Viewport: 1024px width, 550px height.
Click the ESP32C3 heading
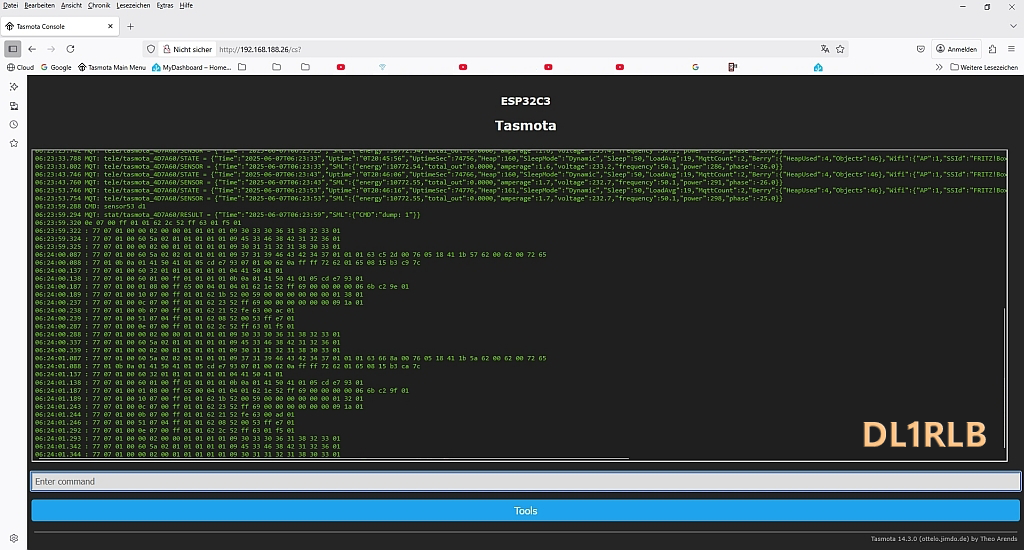coord(526,101)
